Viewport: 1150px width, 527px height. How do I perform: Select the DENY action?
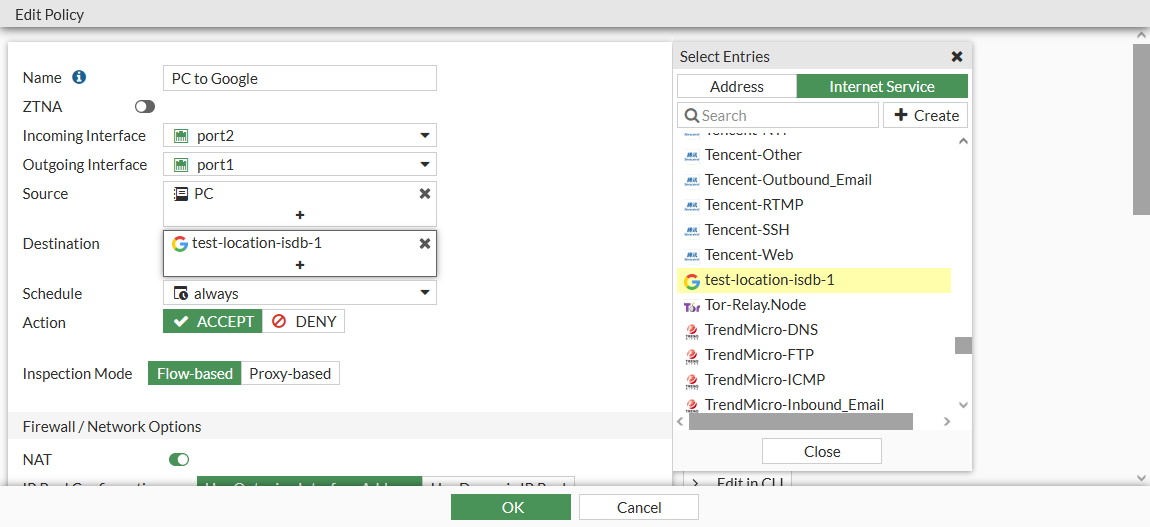pos(304,321)
